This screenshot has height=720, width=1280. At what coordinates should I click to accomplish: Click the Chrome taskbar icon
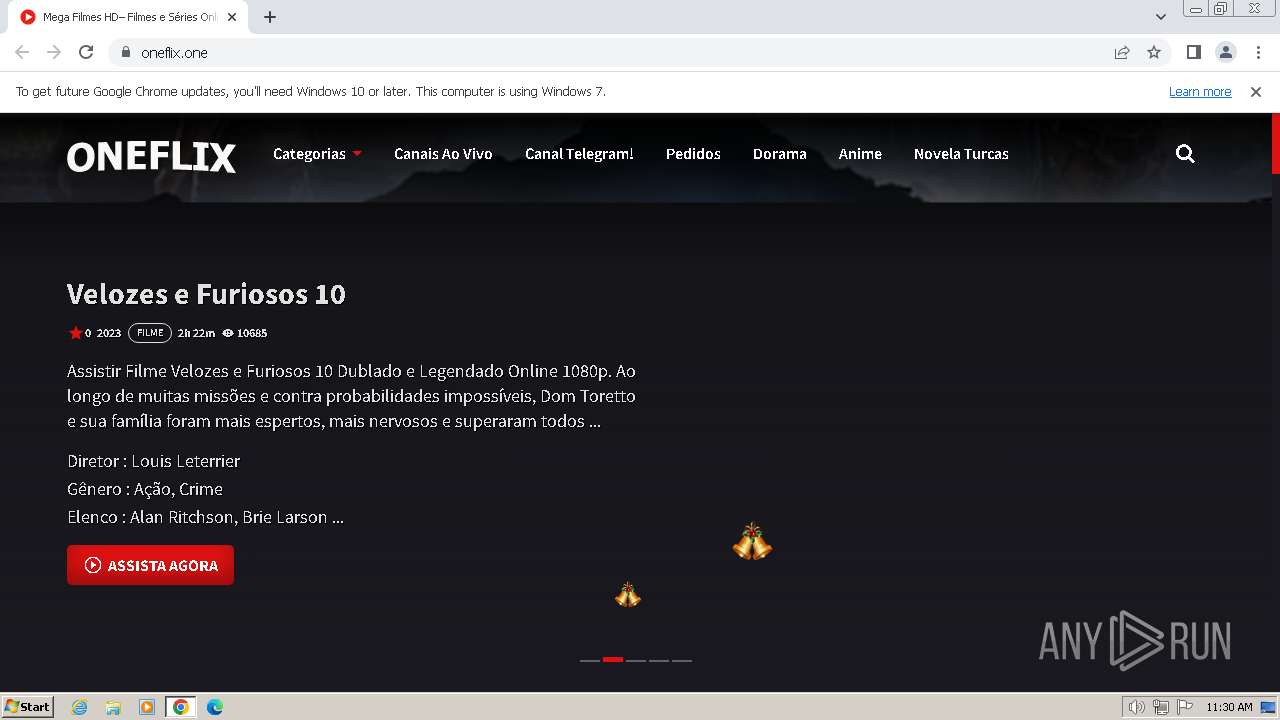click(181, 707)
